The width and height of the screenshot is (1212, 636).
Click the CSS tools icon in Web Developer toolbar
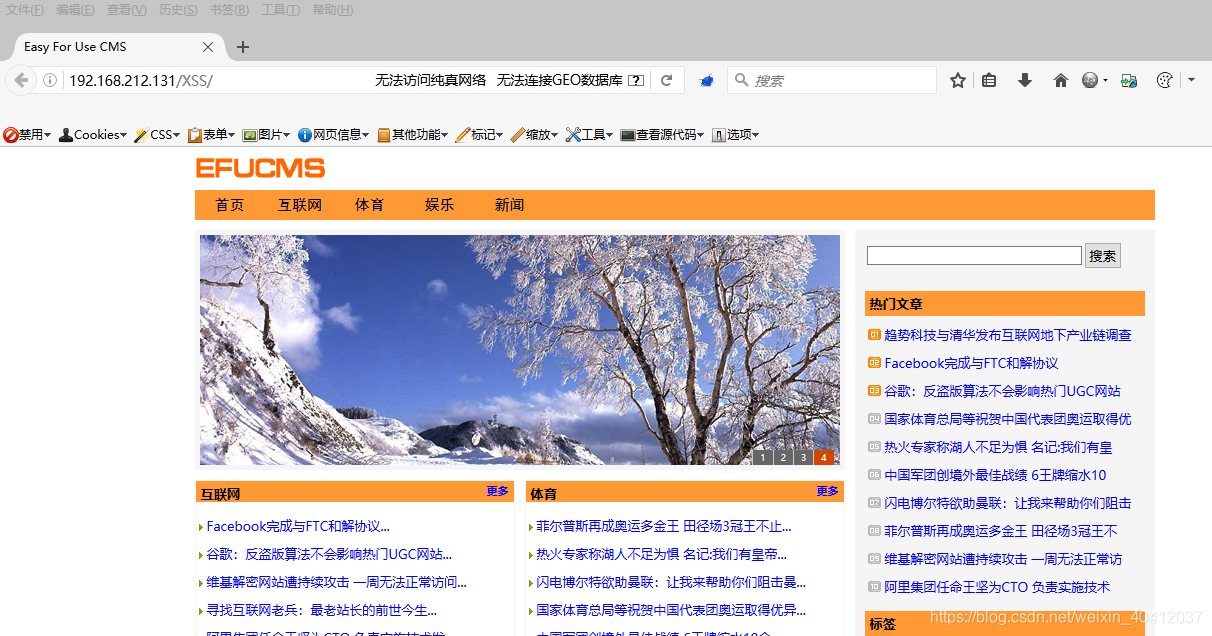[x=155, y=134]
